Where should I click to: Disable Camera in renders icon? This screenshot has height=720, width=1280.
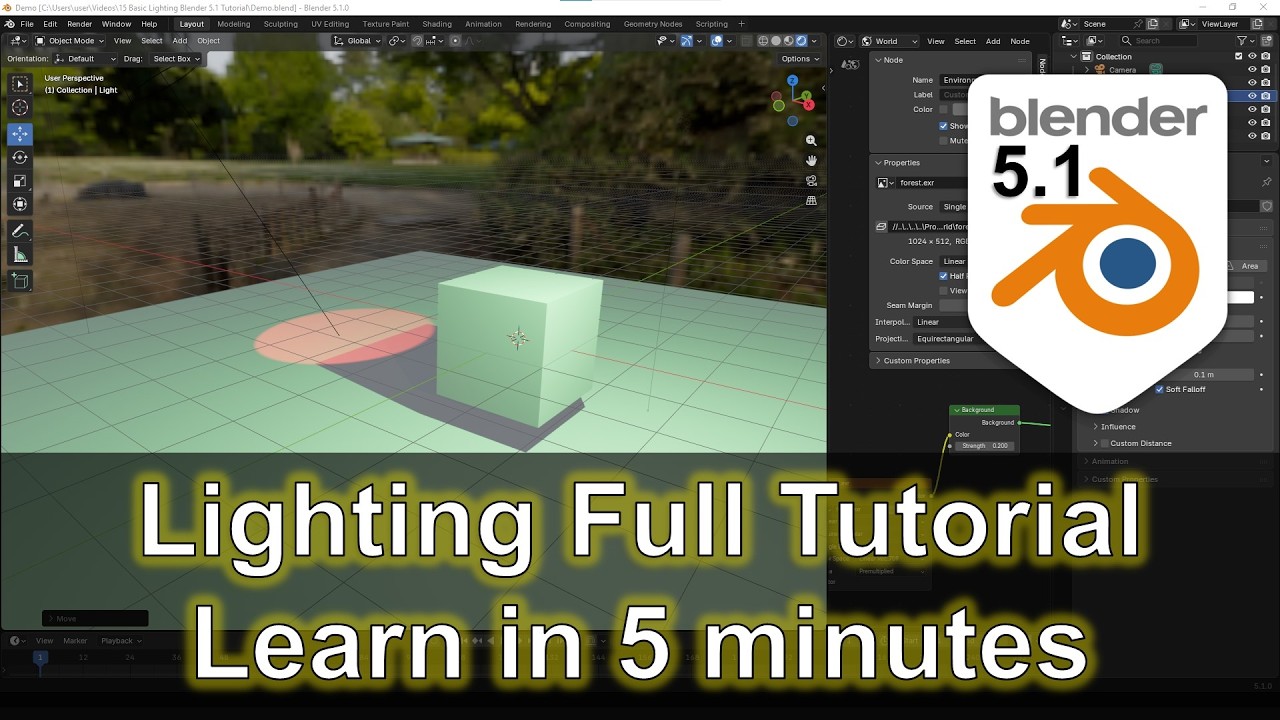[x=1266, y=70]
